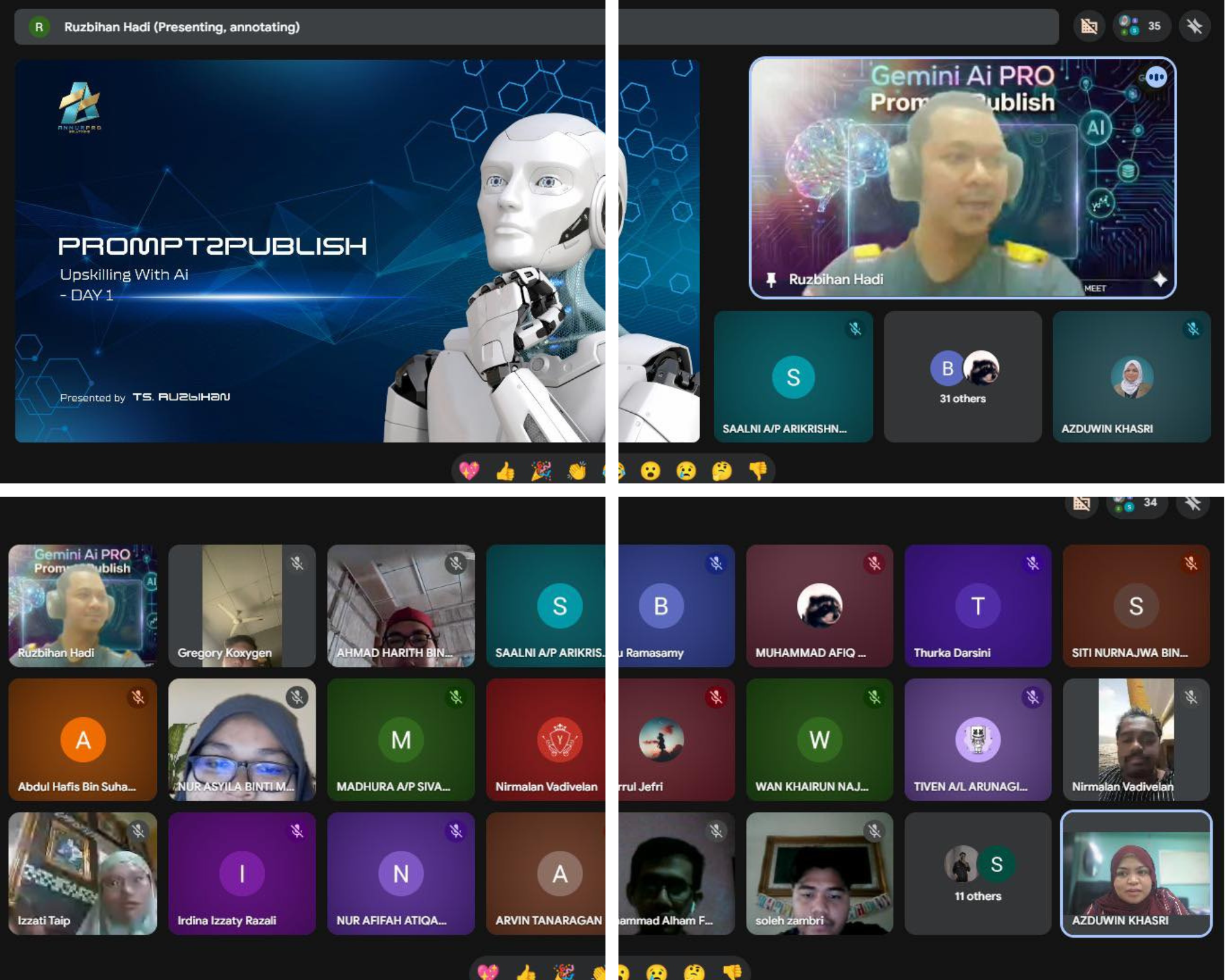
Task: Click crossed-out pin icon beside the 35 badge
Action: 1194,26
